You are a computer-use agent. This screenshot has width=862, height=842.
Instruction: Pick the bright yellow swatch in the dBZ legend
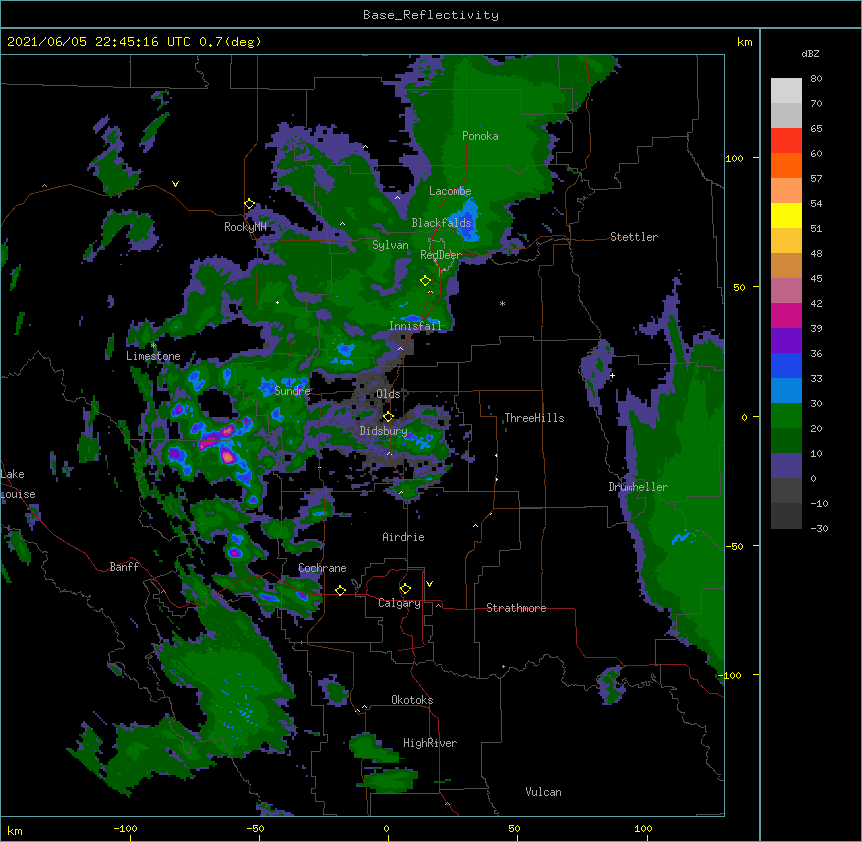786,215
